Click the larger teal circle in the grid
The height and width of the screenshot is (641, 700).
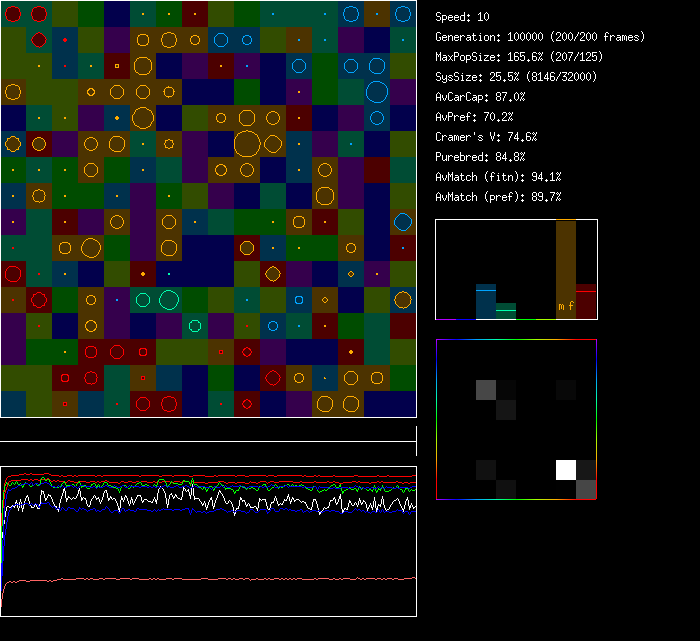pos(169,299)
